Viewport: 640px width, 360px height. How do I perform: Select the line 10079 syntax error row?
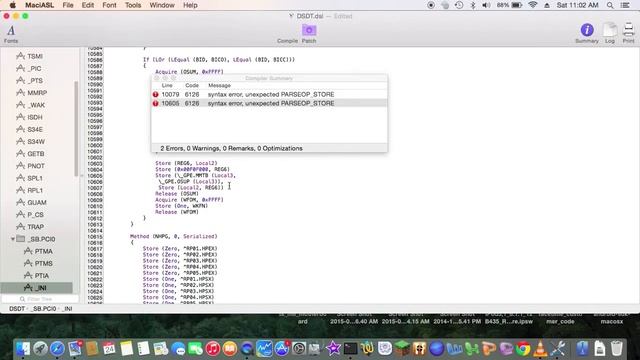point(269,94)
